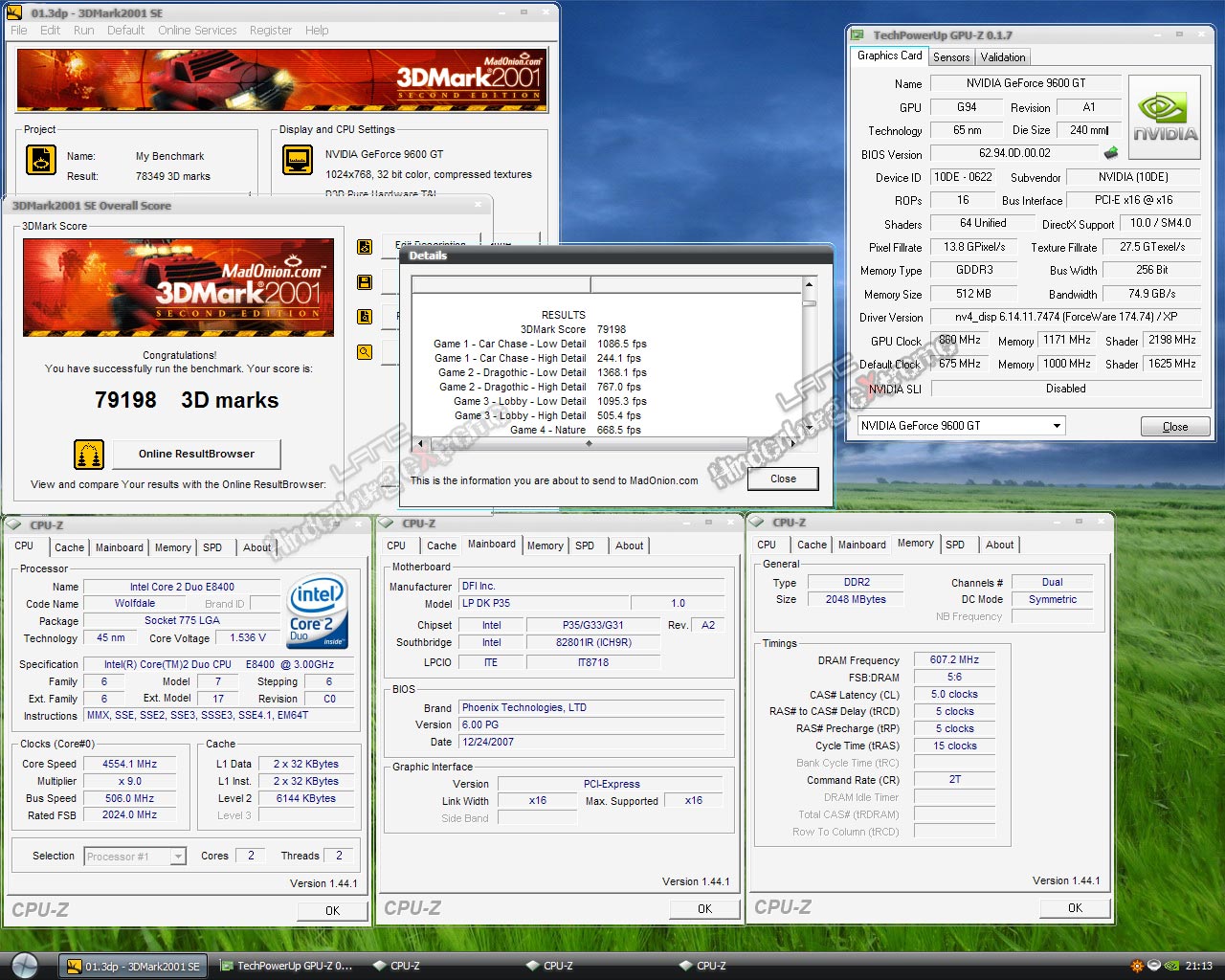Screen dimensions: 1225x980
Task: Activate TechPowerUp GPU-Z taskbar button
Action: click(x=287, y=966)
